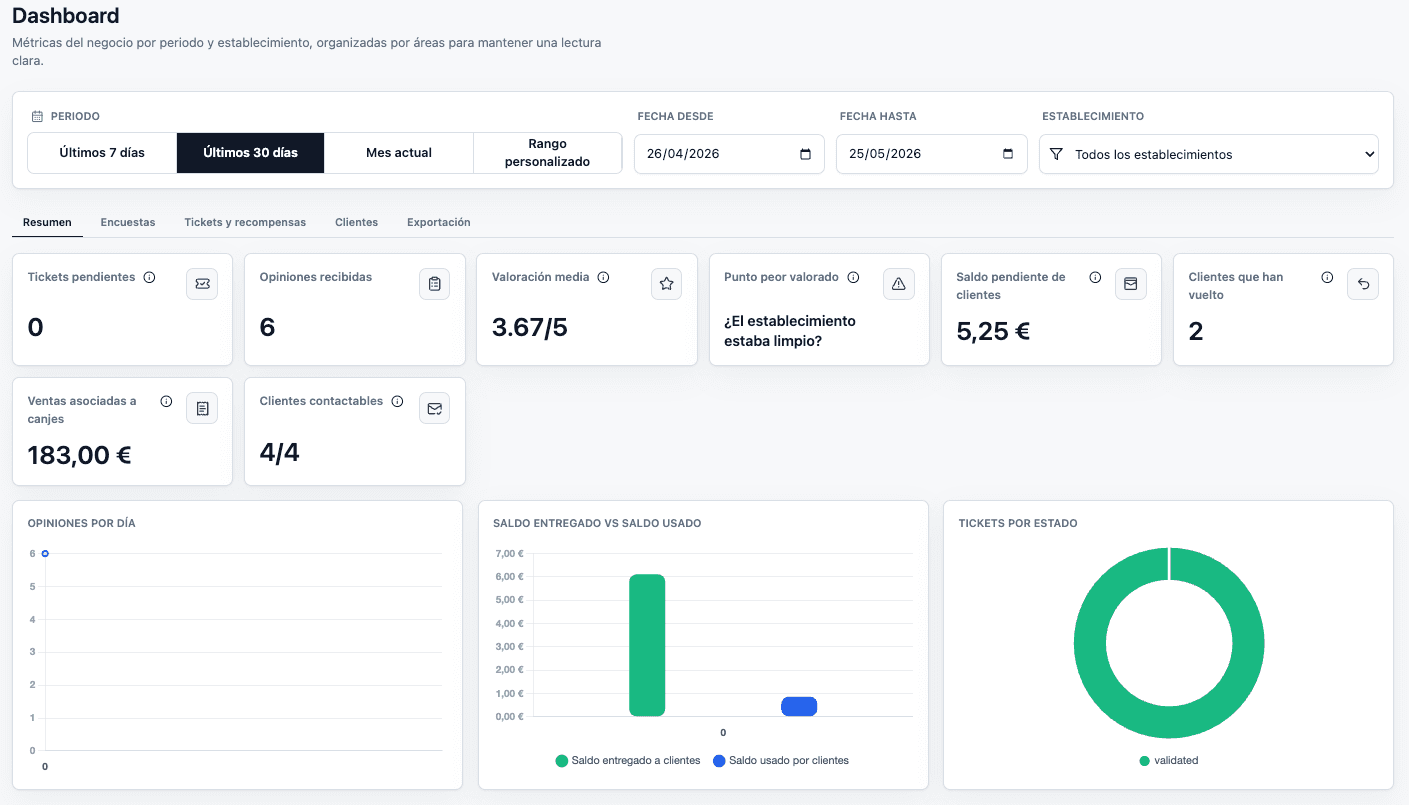Click the warning triangle icon on Punto peor valorado
This screenshot has width=1409, height=805.
[898, 284]
